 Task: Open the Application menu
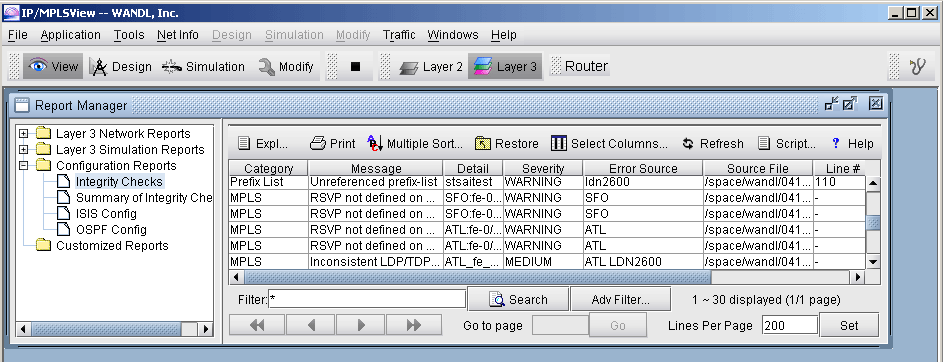70,35
